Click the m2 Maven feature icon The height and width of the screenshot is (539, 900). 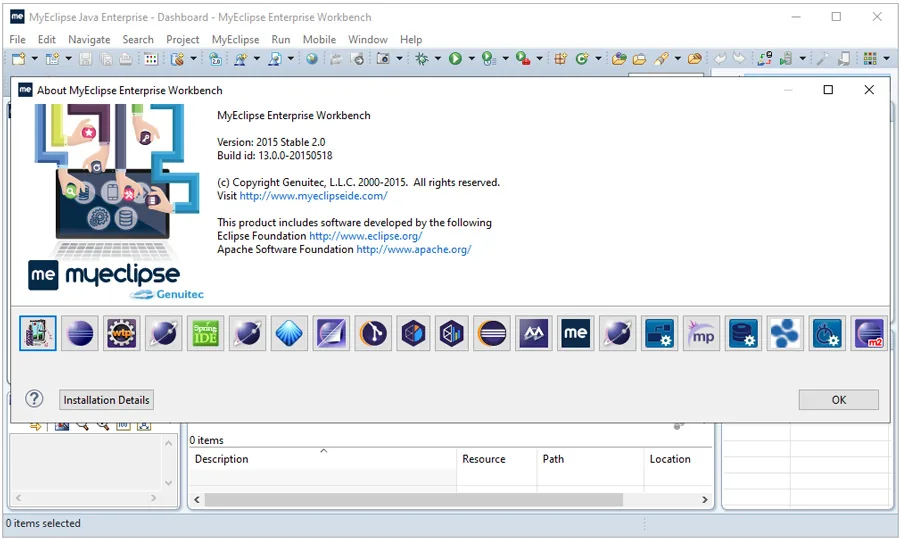pyautogui.click(x=869, y=333)
